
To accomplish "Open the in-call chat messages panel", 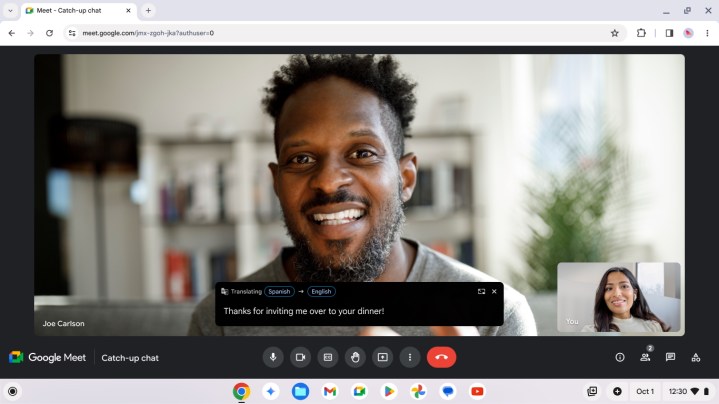I will [670, 357].
